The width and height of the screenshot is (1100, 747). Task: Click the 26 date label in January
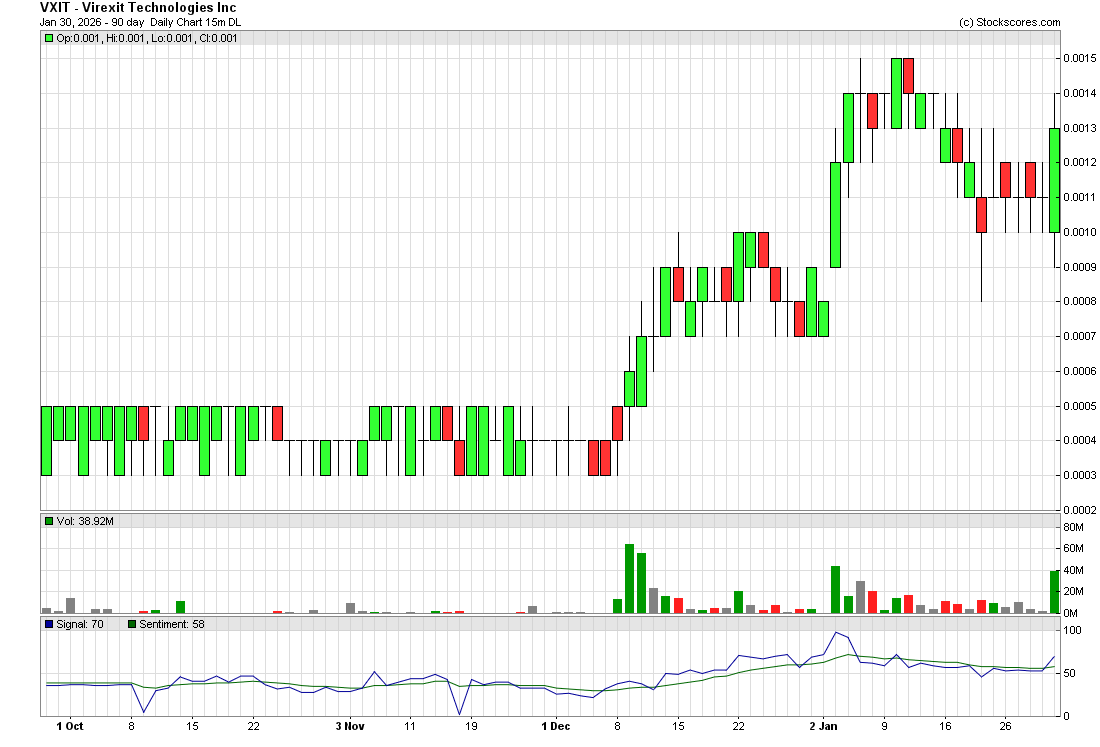click(x=1006, y=727)
